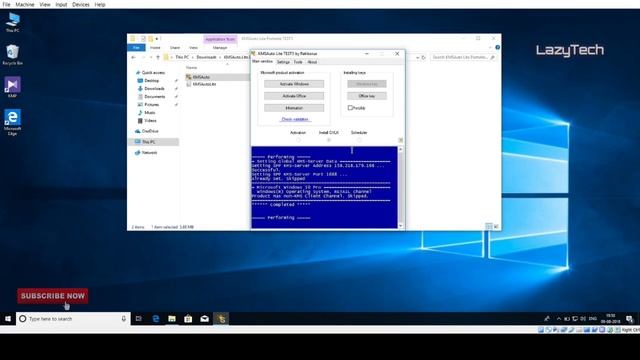Viewport: 640px width, 360px height.
Task: Go up one folder in Explorer
Action: [158, 58]
